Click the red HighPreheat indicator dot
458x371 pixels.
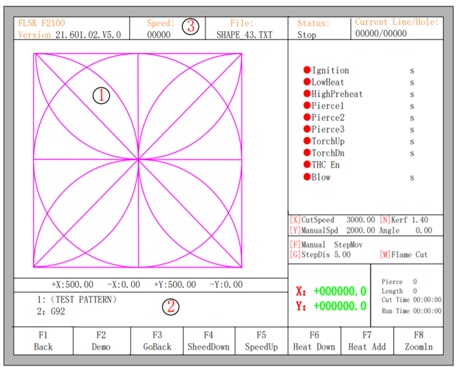(307, 93)
